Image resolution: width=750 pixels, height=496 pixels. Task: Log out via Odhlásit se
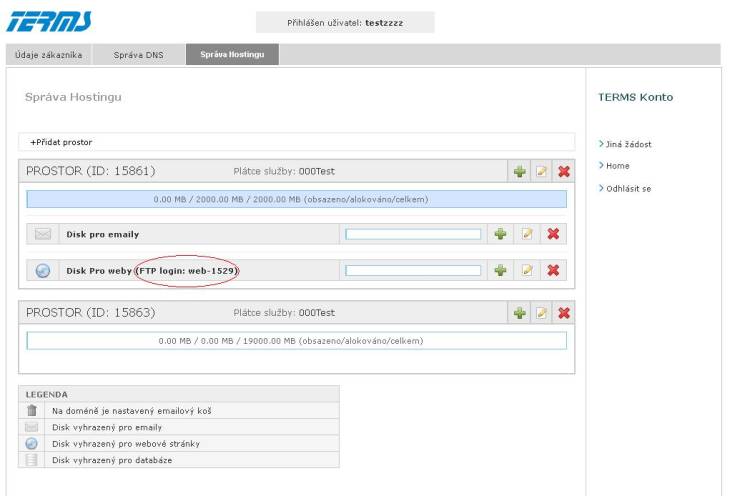(x=629, y=188)
